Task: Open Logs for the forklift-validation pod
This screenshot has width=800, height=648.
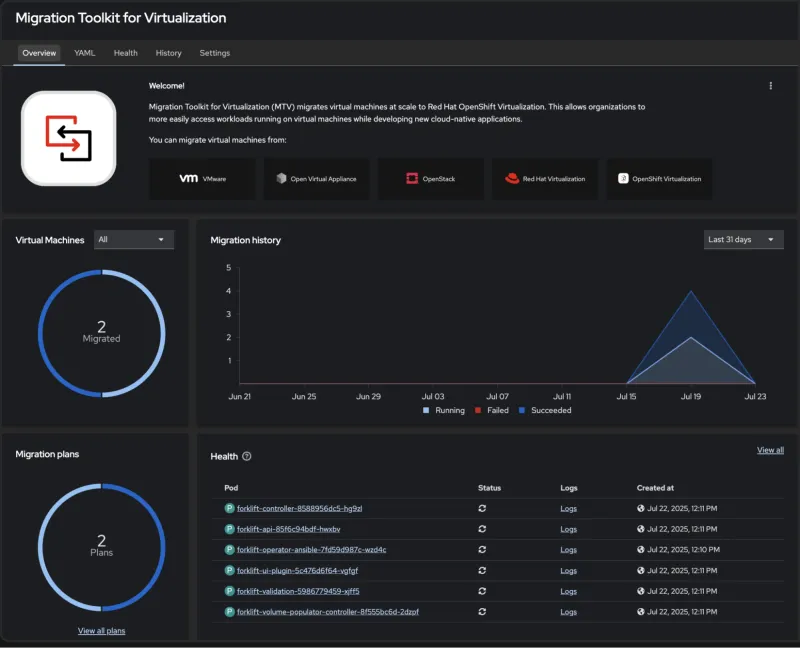Action: click(x=568, y=591)
